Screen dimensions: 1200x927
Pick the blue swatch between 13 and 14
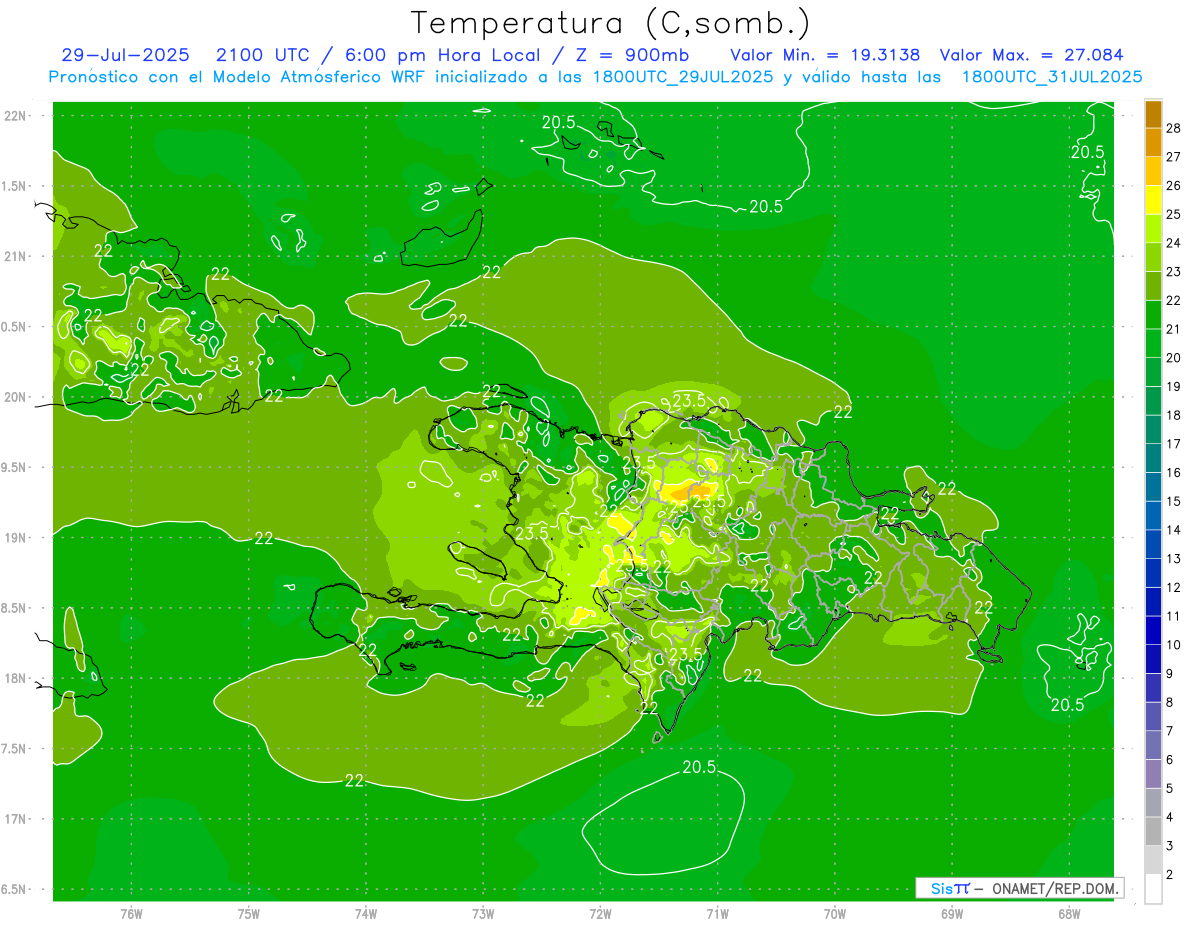pos(1153,544)
